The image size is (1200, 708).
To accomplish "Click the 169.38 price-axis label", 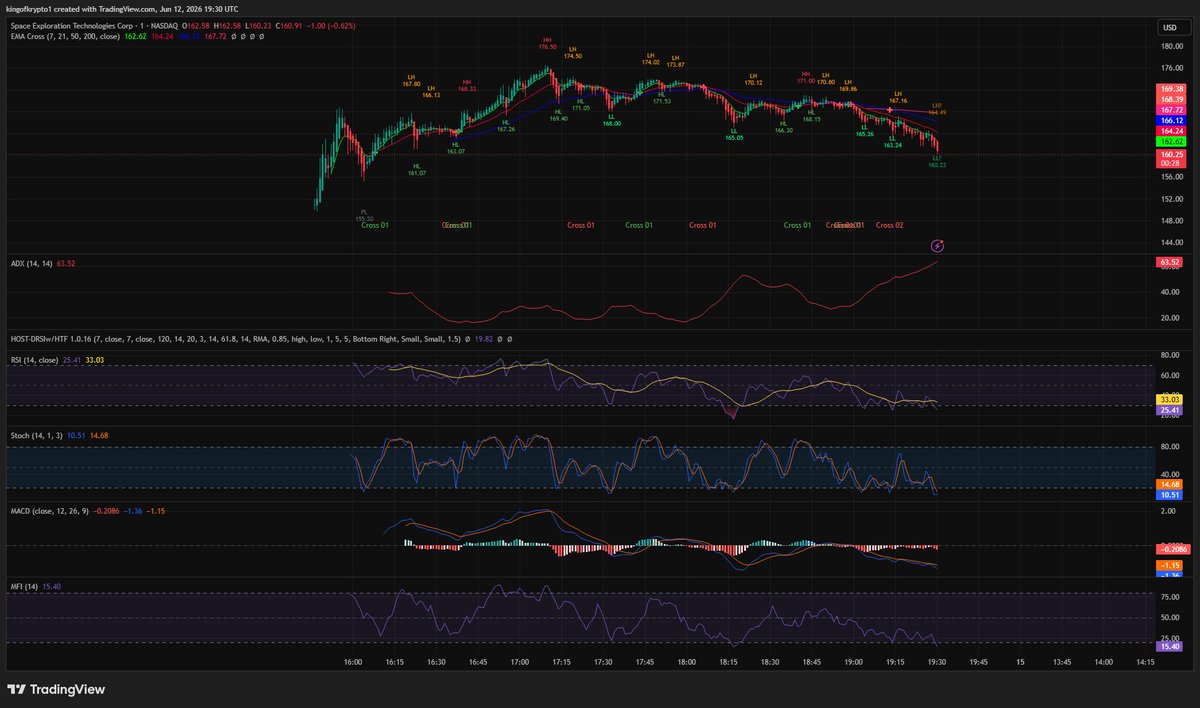I will (1171, 88).
